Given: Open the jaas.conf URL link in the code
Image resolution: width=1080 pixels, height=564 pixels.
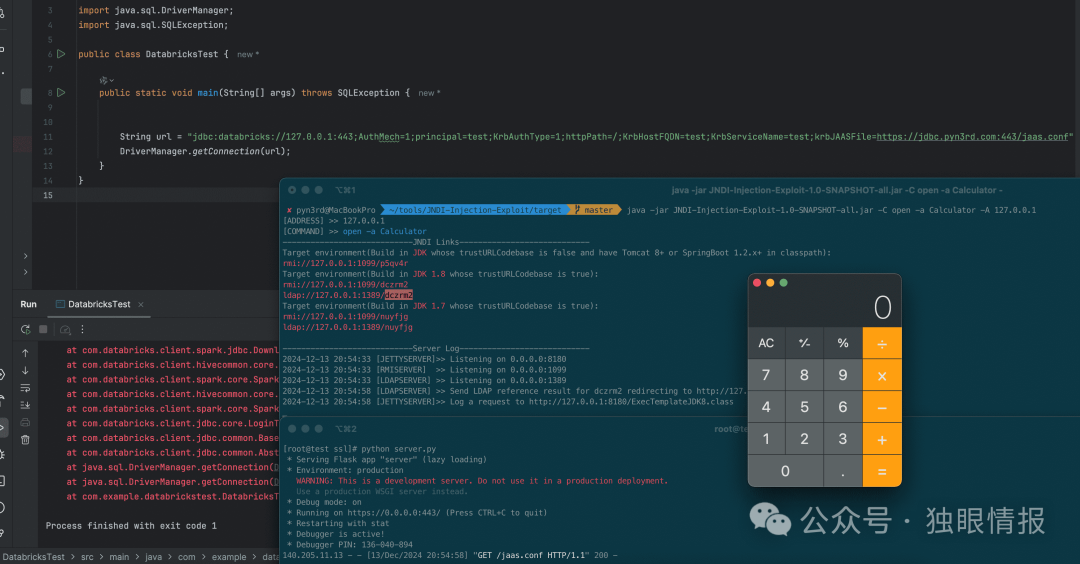Looking at the screenshot, I should (972, 137).
